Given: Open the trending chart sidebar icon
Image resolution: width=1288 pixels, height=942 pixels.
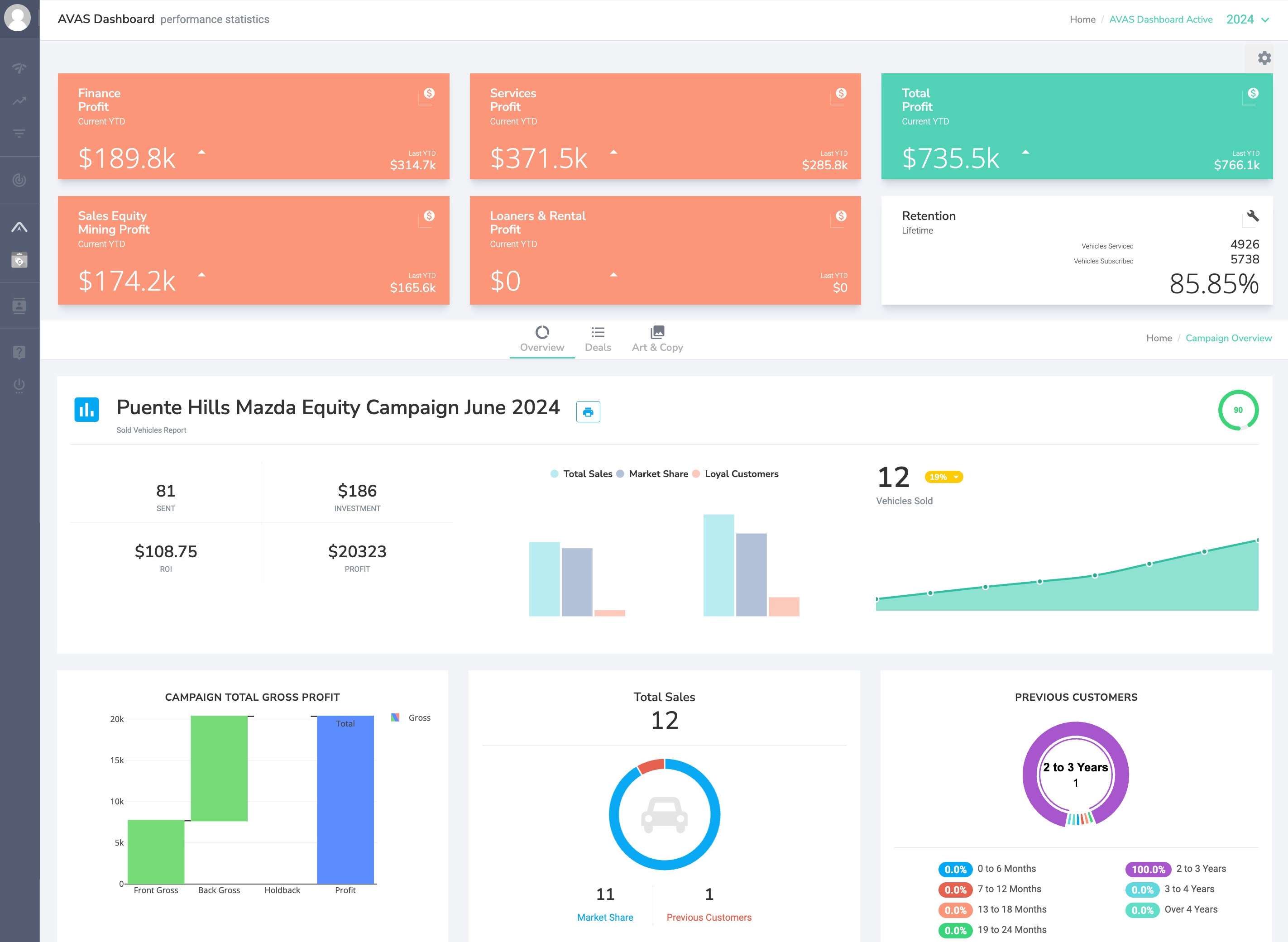Looking at the screenshot, I should (x=19, y=101).
